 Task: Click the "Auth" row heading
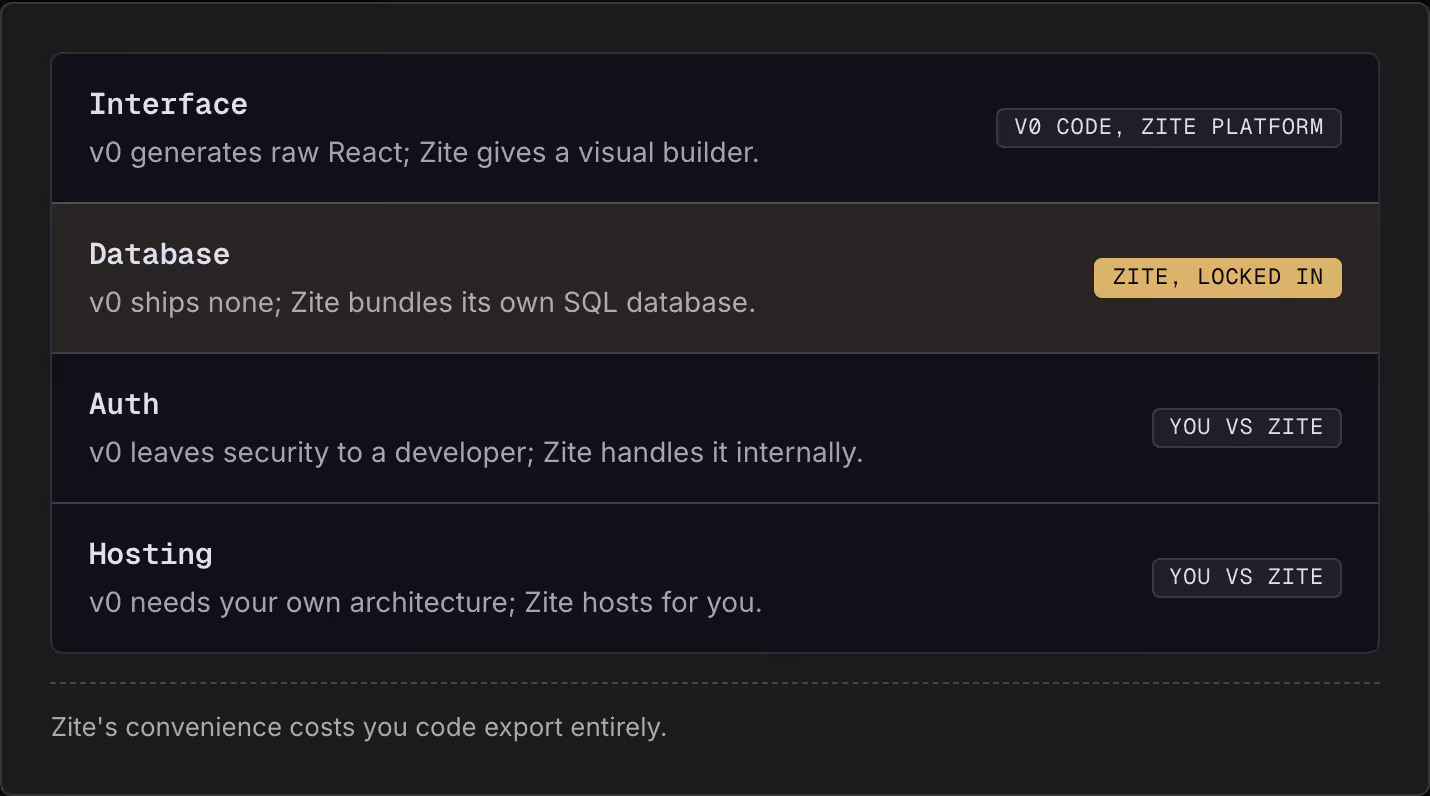click(x=124, y=404)
